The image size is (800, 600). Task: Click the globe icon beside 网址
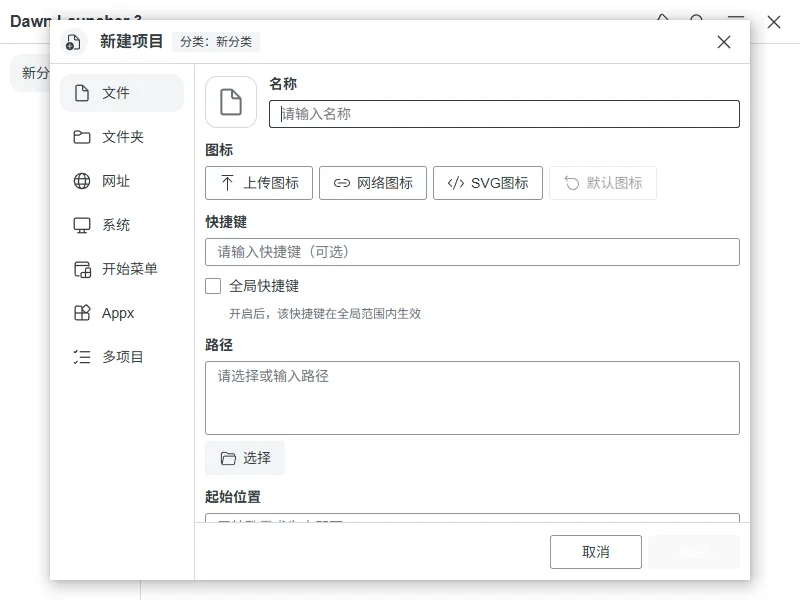[82, 181]
